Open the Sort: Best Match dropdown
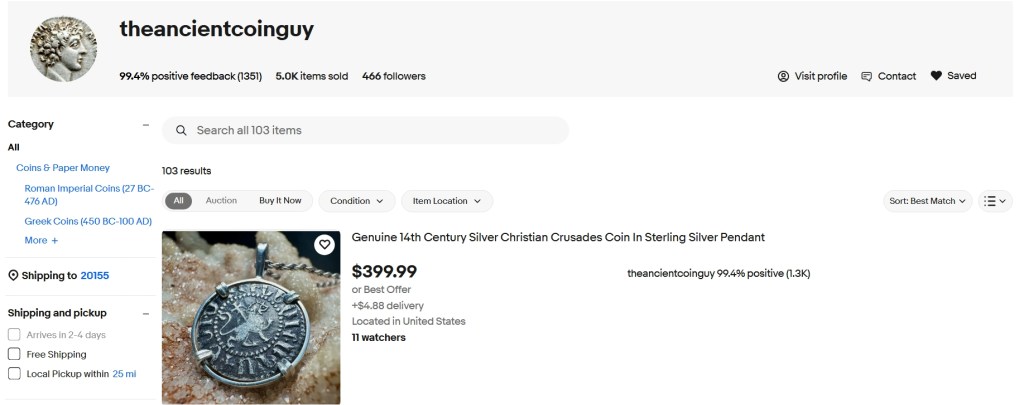The width and height of the screenshot is (1024, 405). [x=928, y=201]
